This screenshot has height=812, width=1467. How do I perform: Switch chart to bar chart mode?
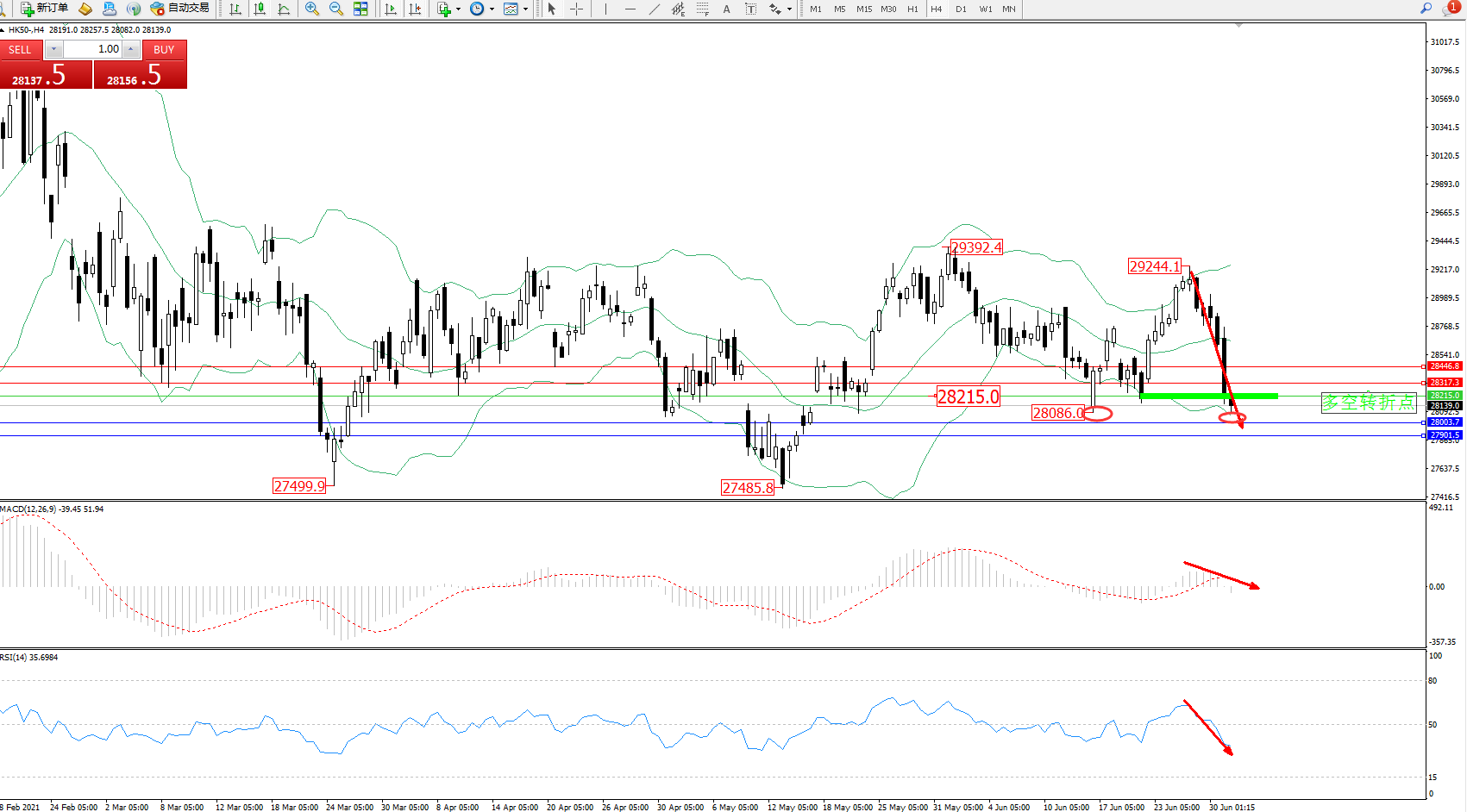click(235, 9)
